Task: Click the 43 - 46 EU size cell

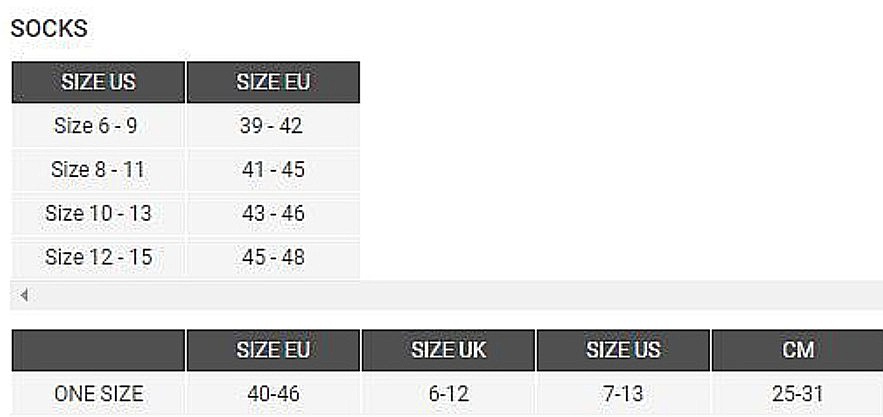Action: coord(273,214)
